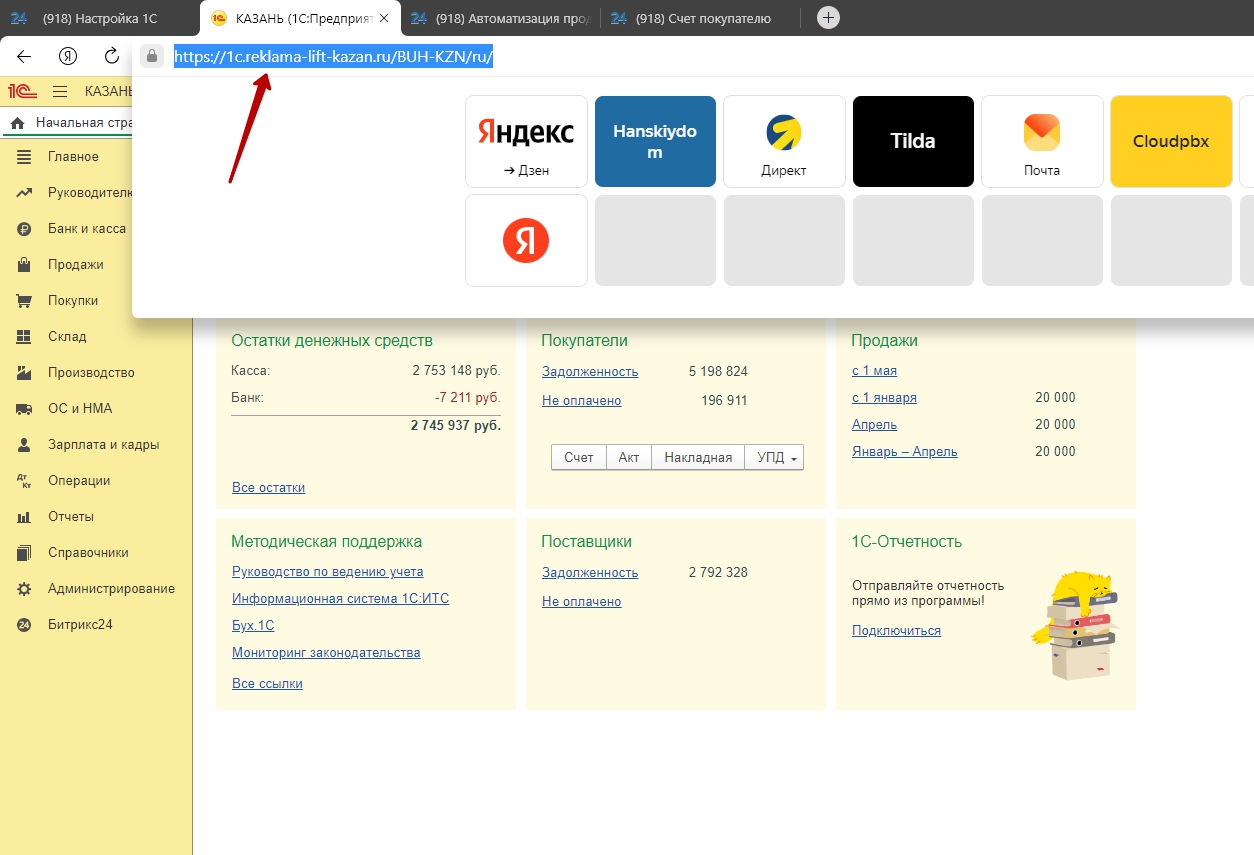Open Yandex Direct tile
The image size is (1254, 855).
(x=784, y=141)
